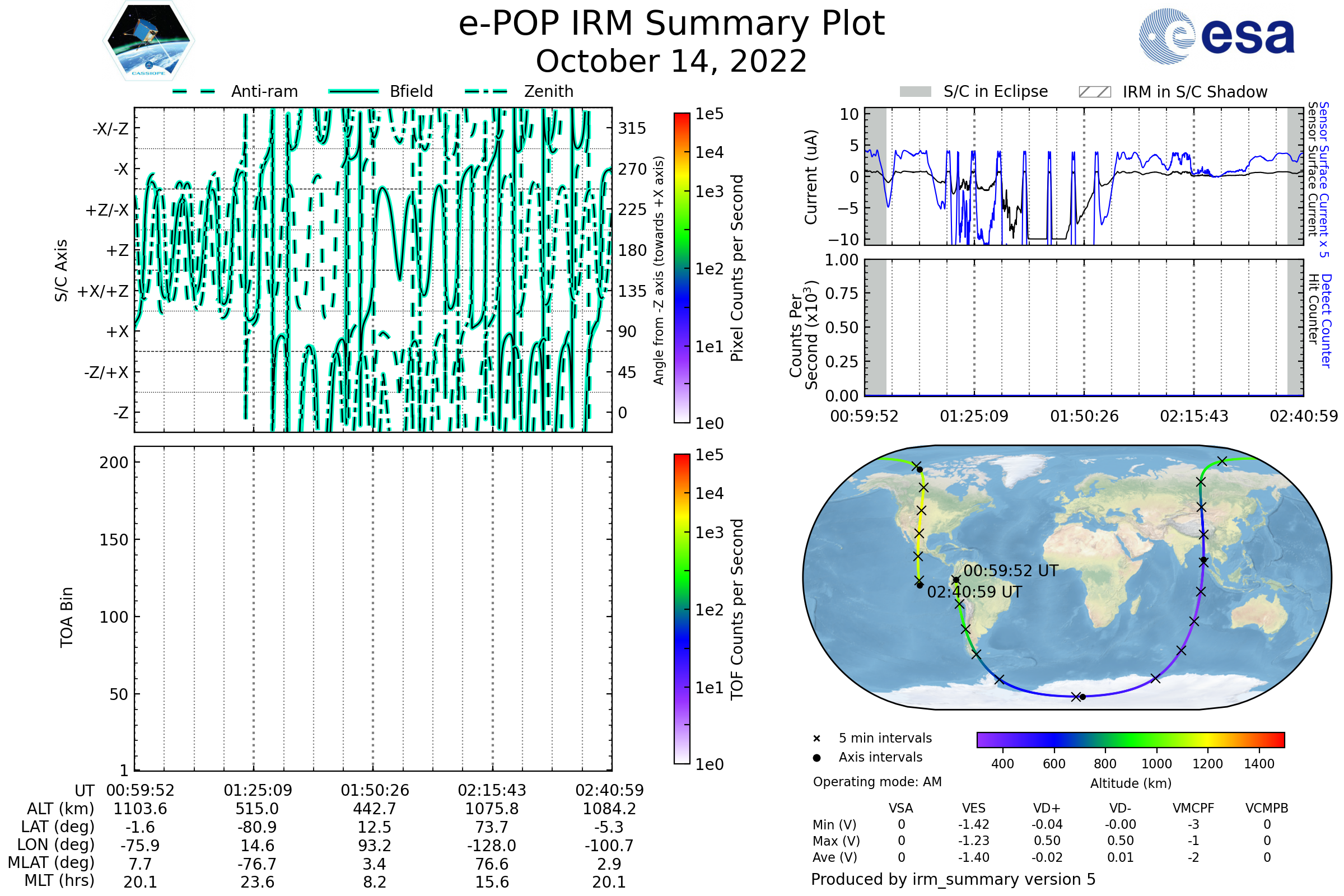
Task: Click the VMCPF minimum value -3
Action: (x=1193, y=824)
